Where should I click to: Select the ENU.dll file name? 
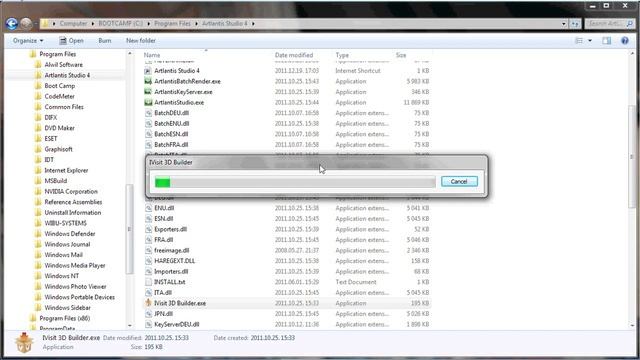point(164,208)
